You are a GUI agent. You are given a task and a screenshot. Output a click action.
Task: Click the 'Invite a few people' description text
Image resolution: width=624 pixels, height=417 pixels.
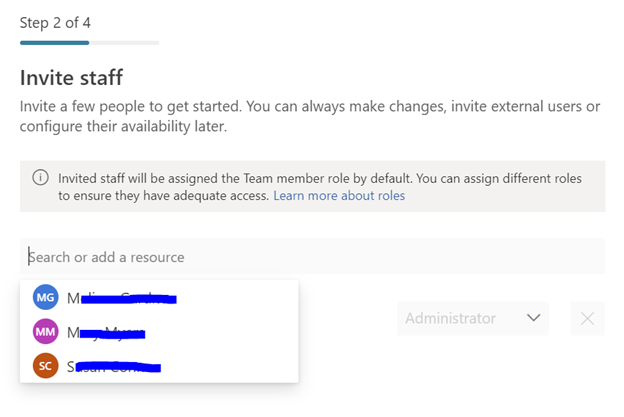pyautogui.click(x=150, y=106)
